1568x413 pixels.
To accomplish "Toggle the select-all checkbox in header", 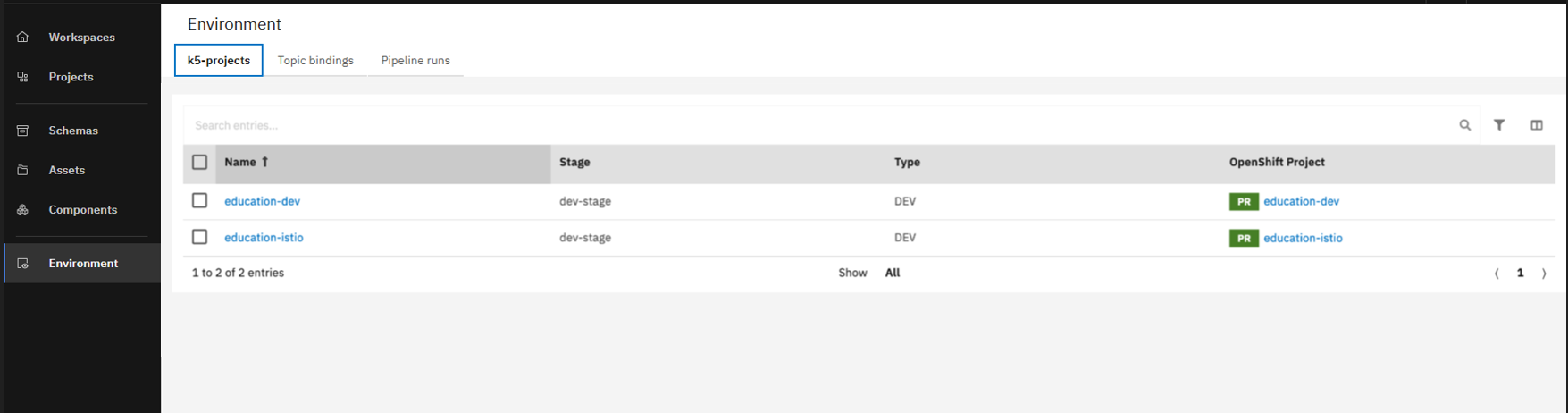I will (x=199, y=162).
